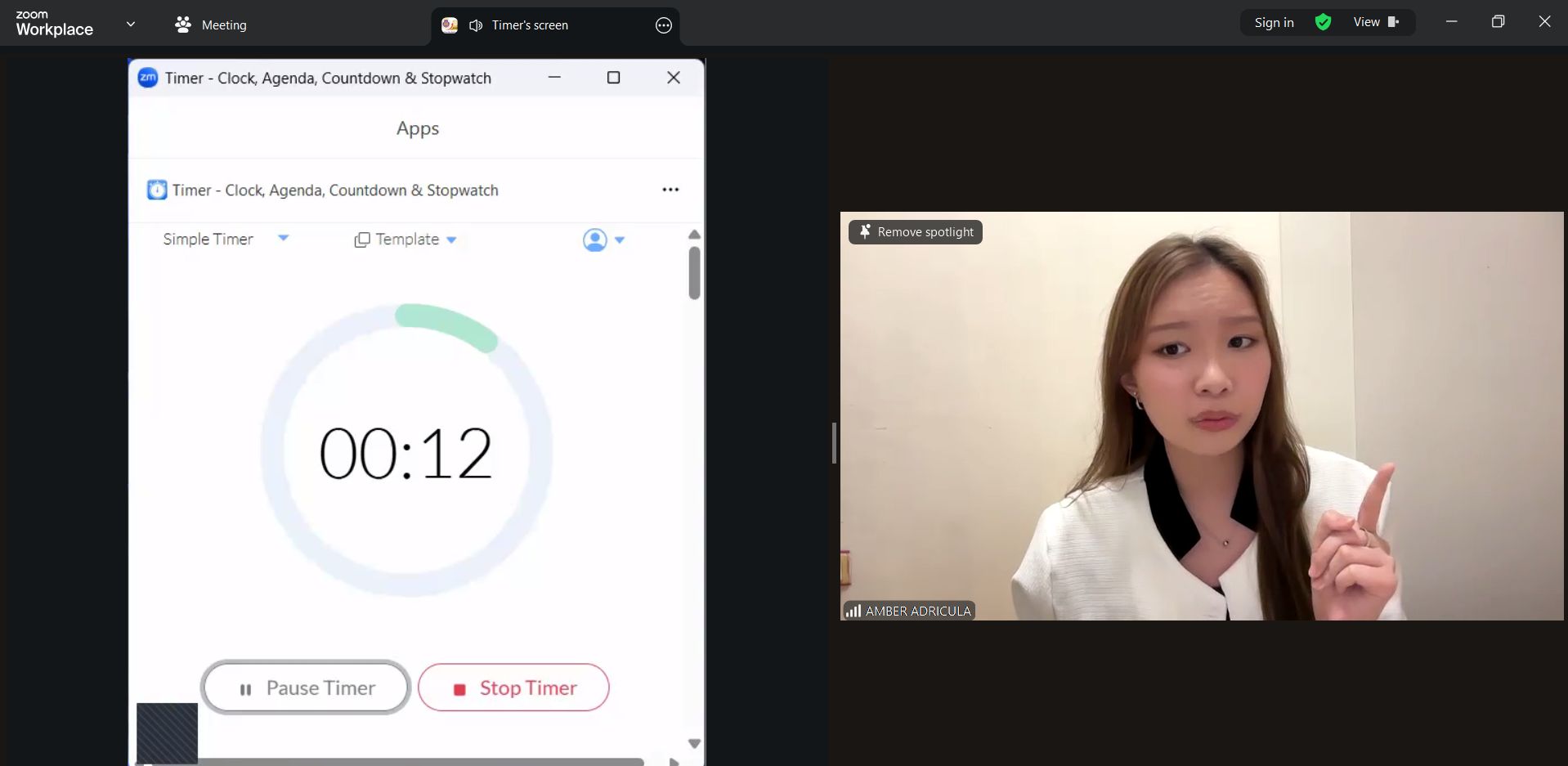Click the blue Timer clock app icon
Image resolution: width=1568 pixels, height=766 pixels.
pos(156,190)
